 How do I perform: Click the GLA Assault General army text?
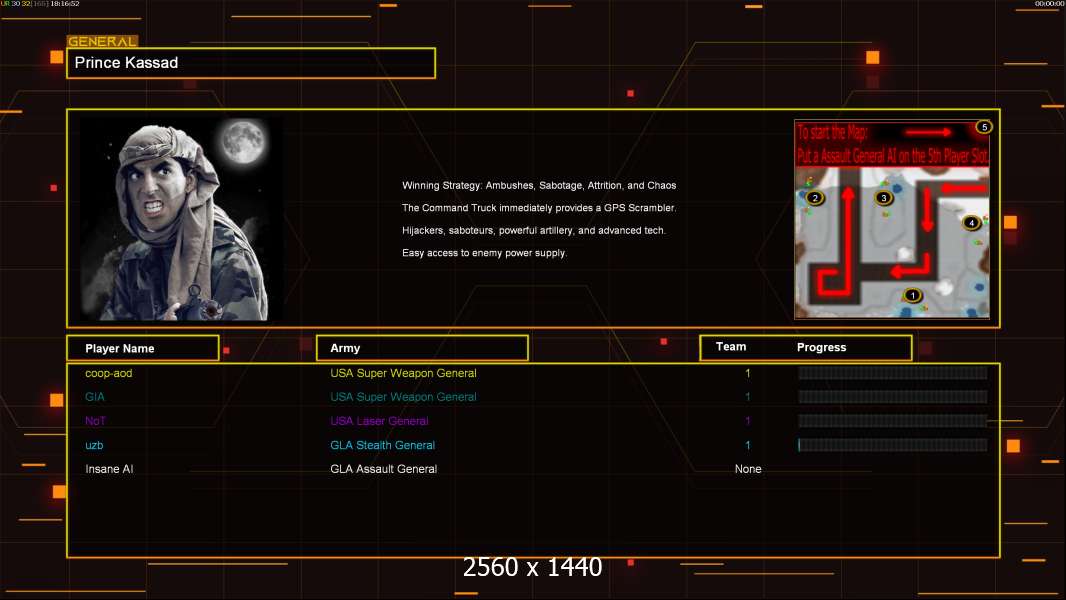[383, 469]
